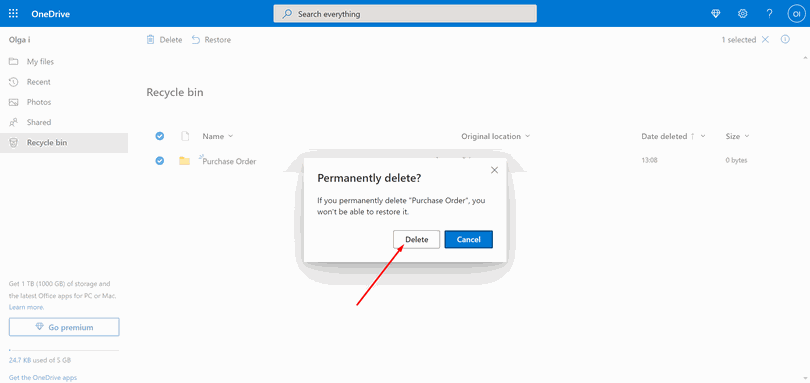Click Cancel in the Permanently delete dialog
This screenshot has width=810, height=383.
tap(469, 239)
